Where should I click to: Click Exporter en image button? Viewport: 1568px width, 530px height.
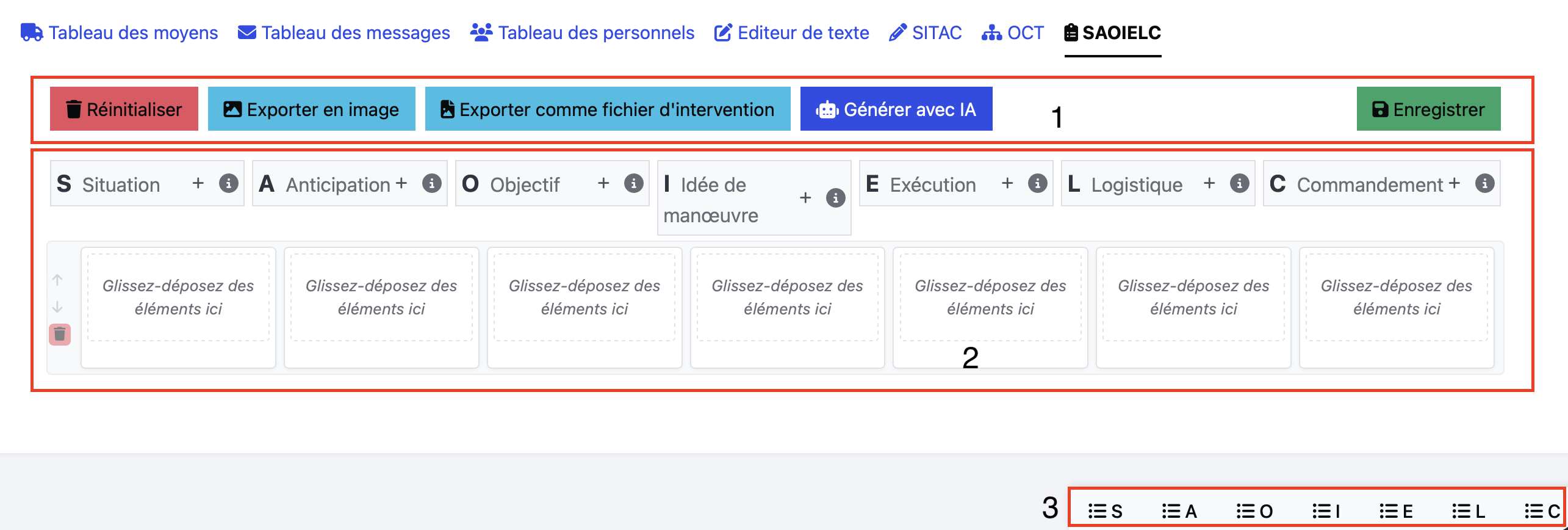(311, 109)
